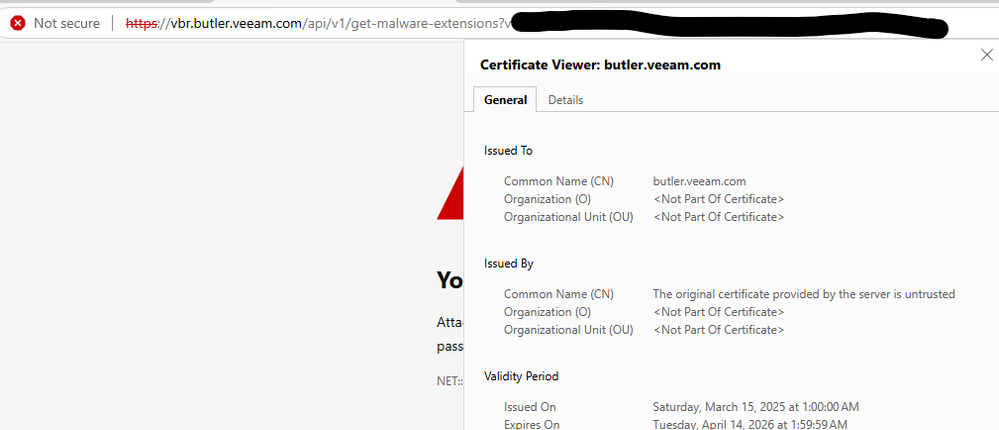The image size is (999, 430).
Task: Click Organization (O) label under Issued By
Action: pyautogui.click(x=547, y=312)
